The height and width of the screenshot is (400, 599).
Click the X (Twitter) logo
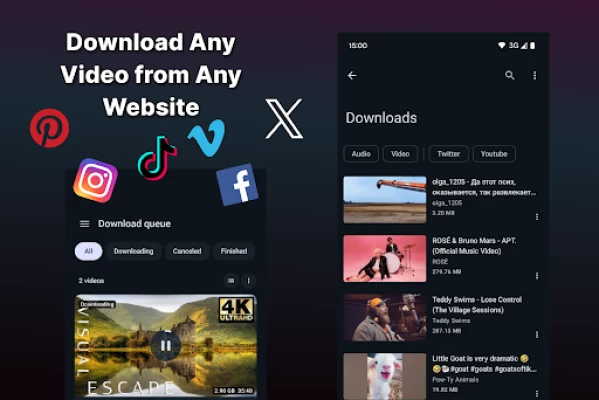click(x=284, y=118)
